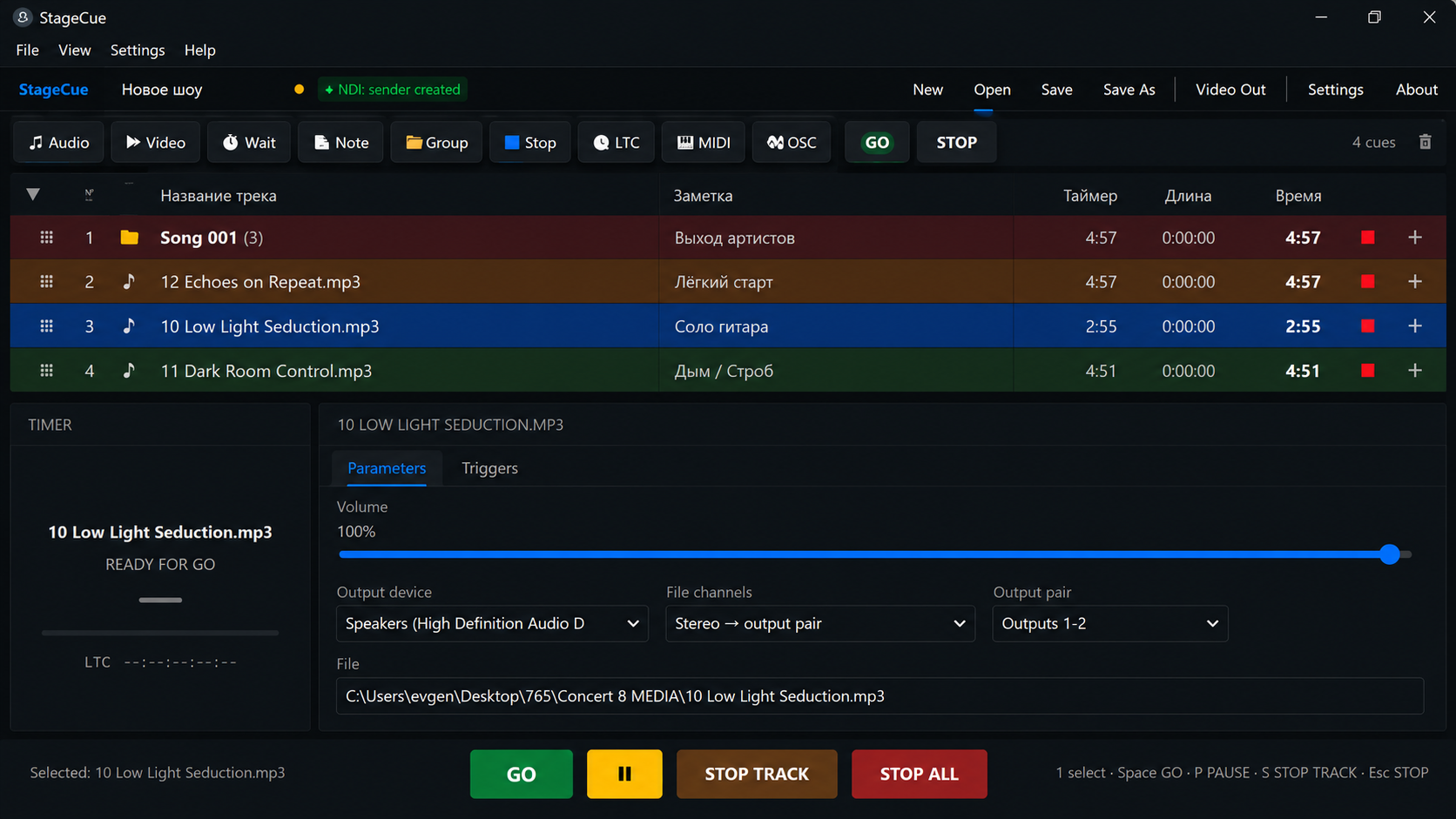1456x819 pixels.
Task: Click music note icon of 12 Echoes on Repeat
Action: pyautogui.click(x=129, y=282)
